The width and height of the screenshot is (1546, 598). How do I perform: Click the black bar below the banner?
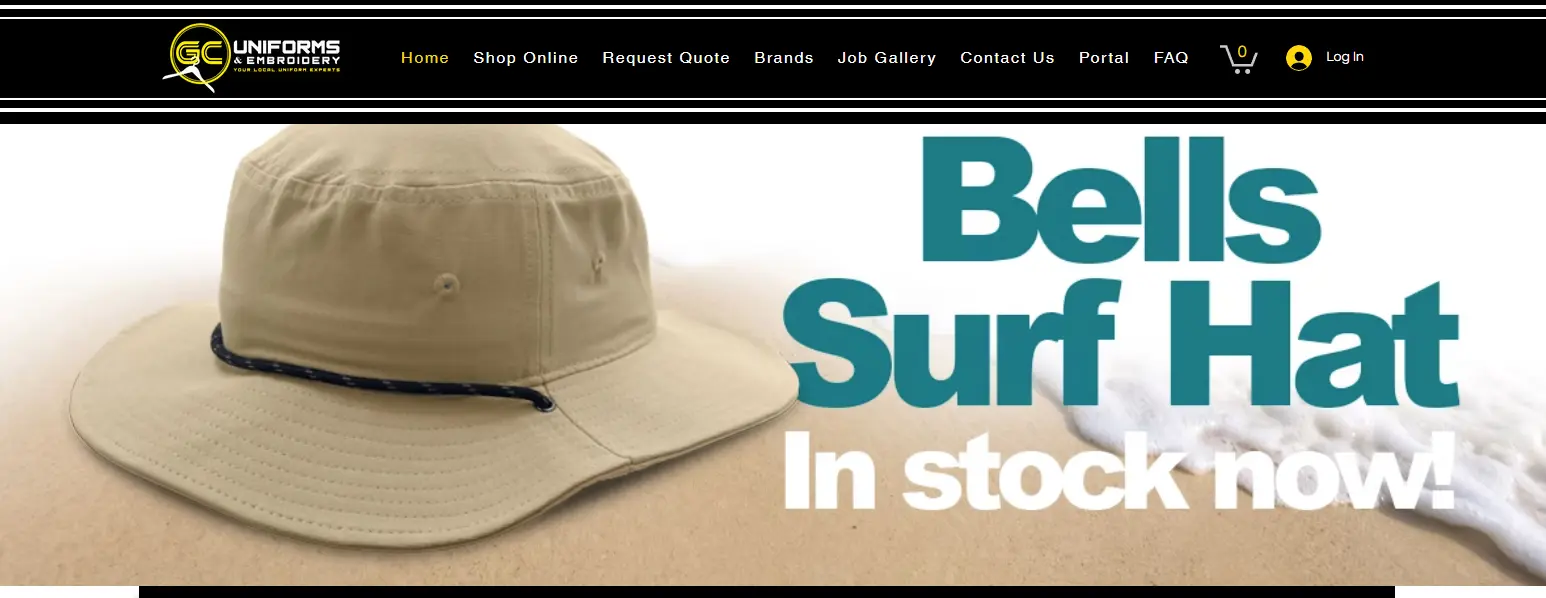point(766,592)
